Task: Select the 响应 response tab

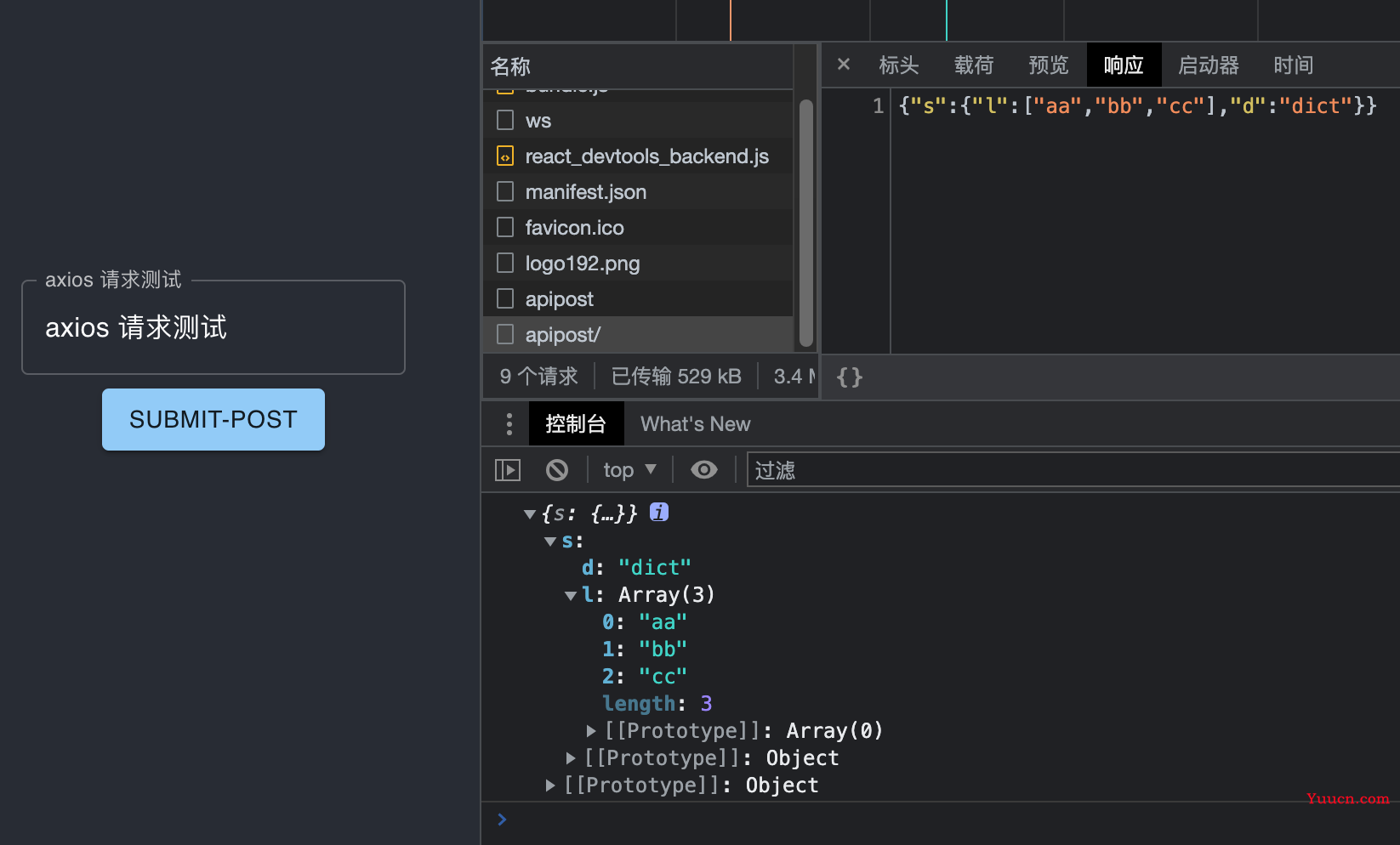Action: [x=1124, y=65]
